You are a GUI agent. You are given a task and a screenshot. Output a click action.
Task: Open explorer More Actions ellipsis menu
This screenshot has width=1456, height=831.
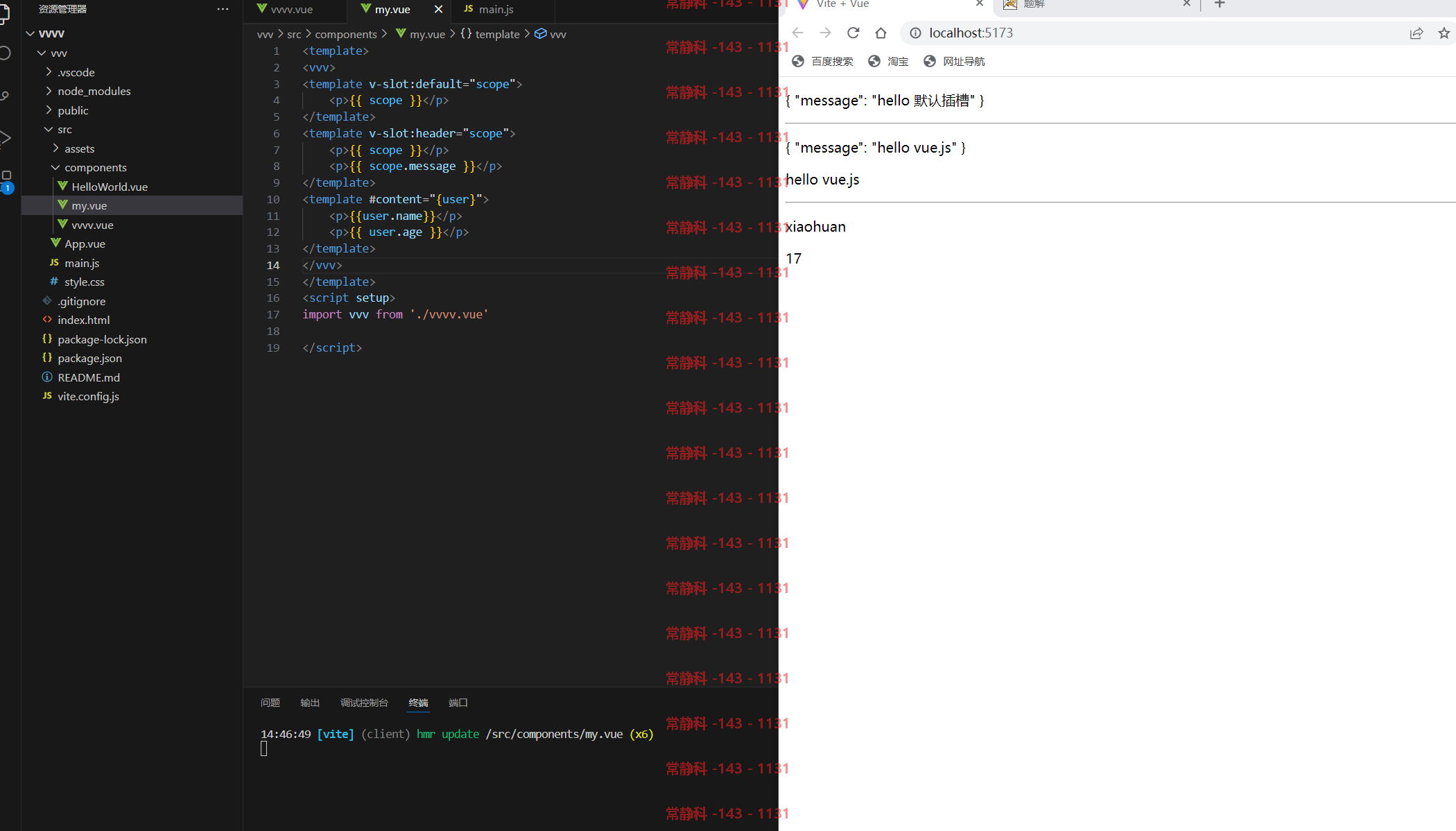[x=223, y=9]
